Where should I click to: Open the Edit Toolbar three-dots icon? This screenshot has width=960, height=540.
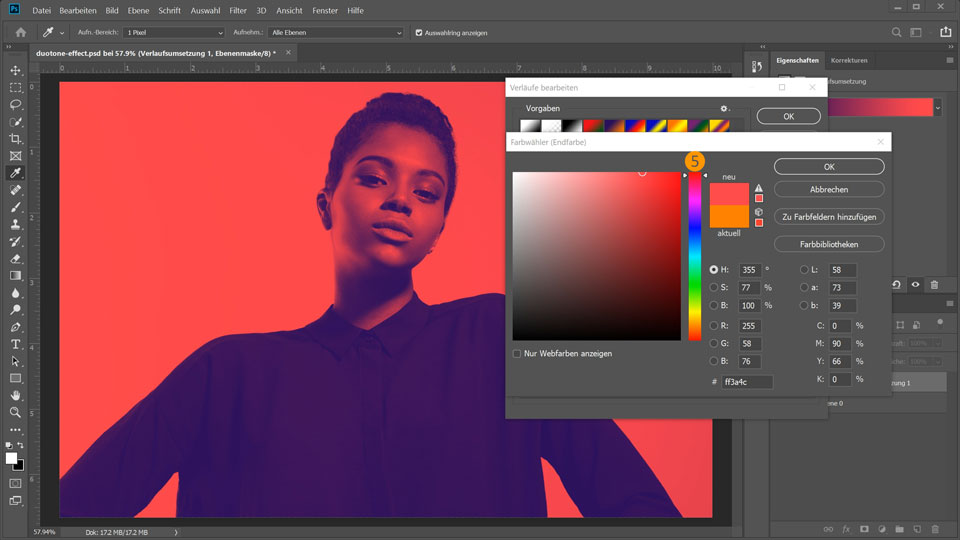click(x=16, y=430)
